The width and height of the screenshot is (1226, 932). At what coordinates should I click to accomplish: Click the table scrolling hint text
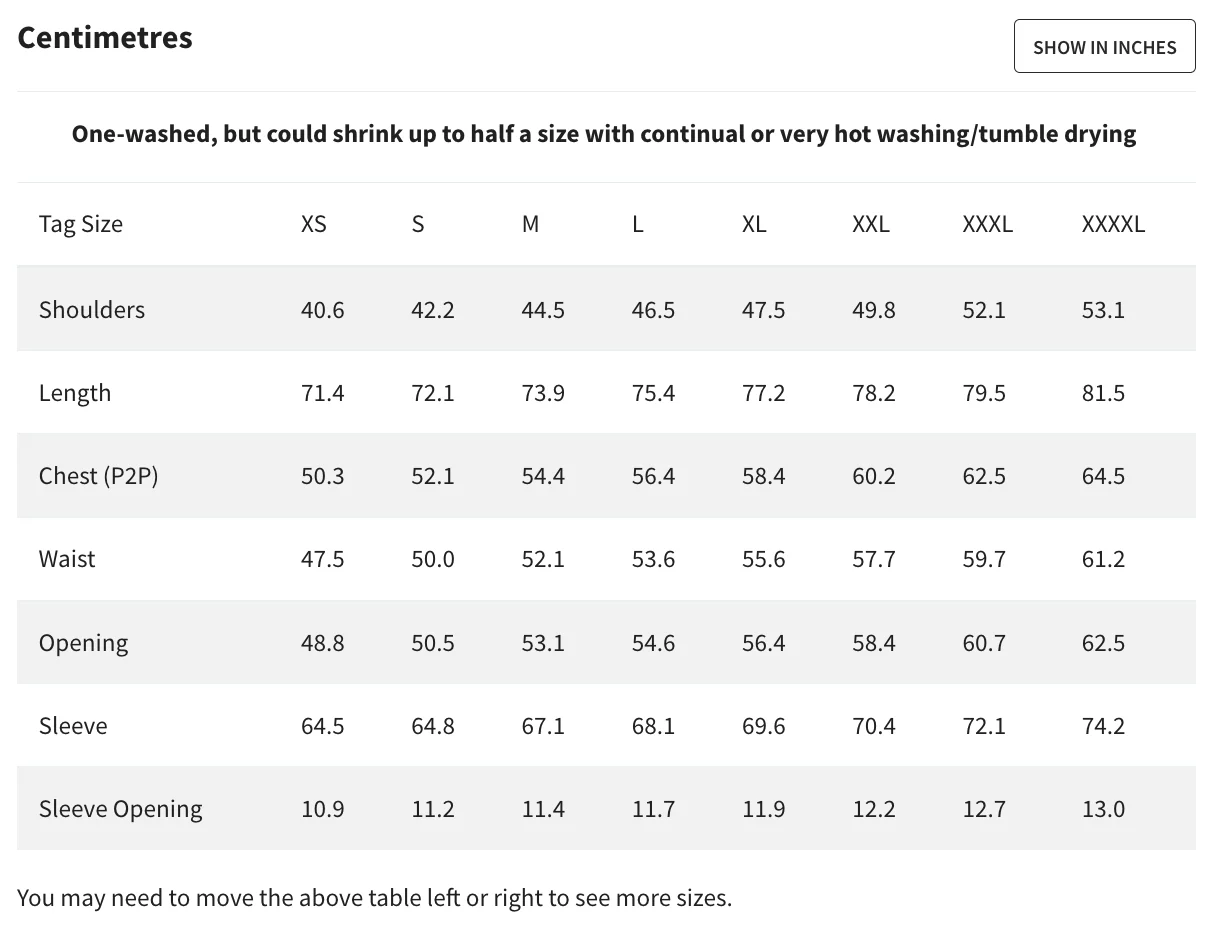point(375,898)
